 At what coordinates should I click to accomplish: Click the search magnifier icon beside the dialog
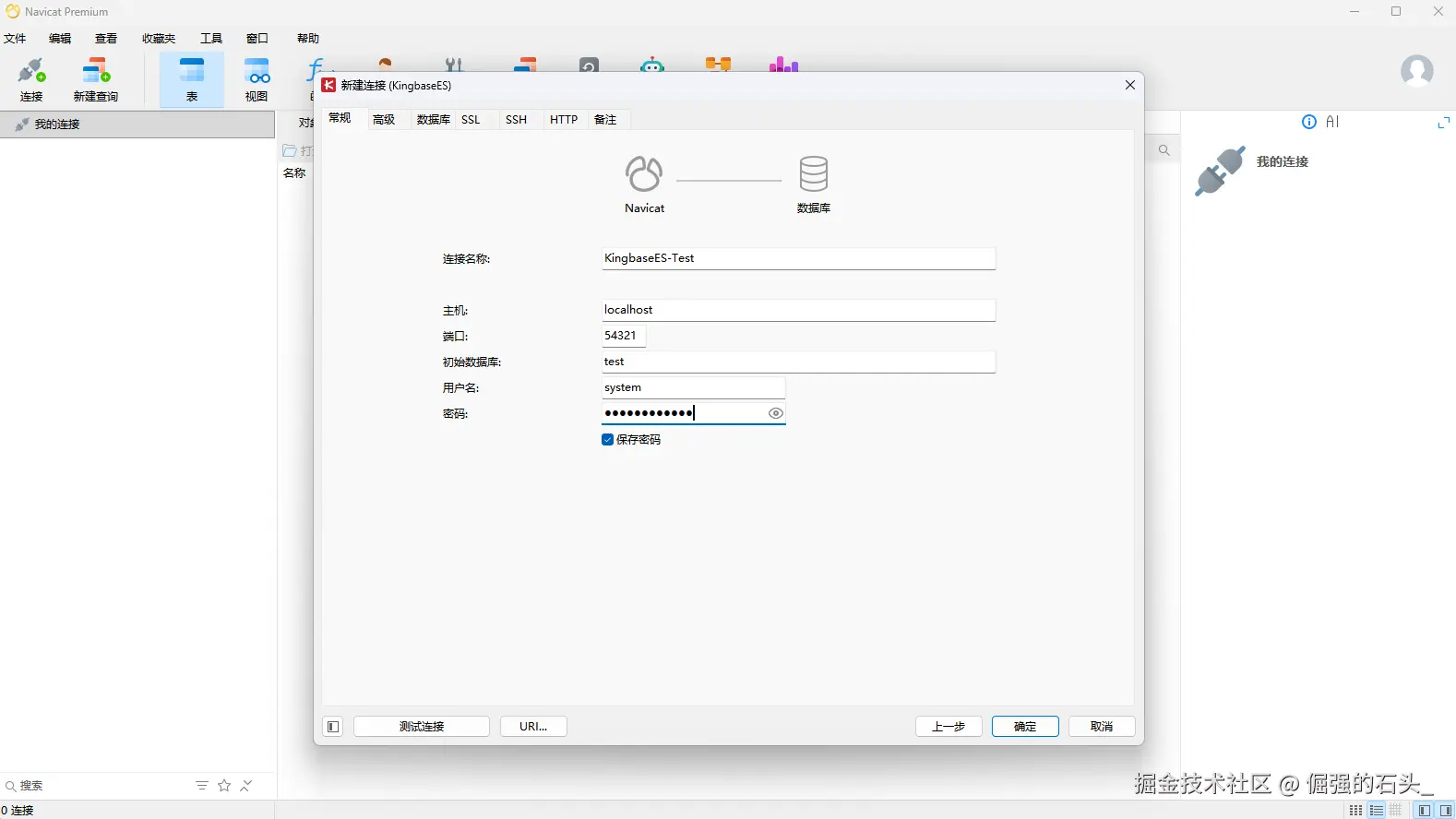click(1164, 150)
